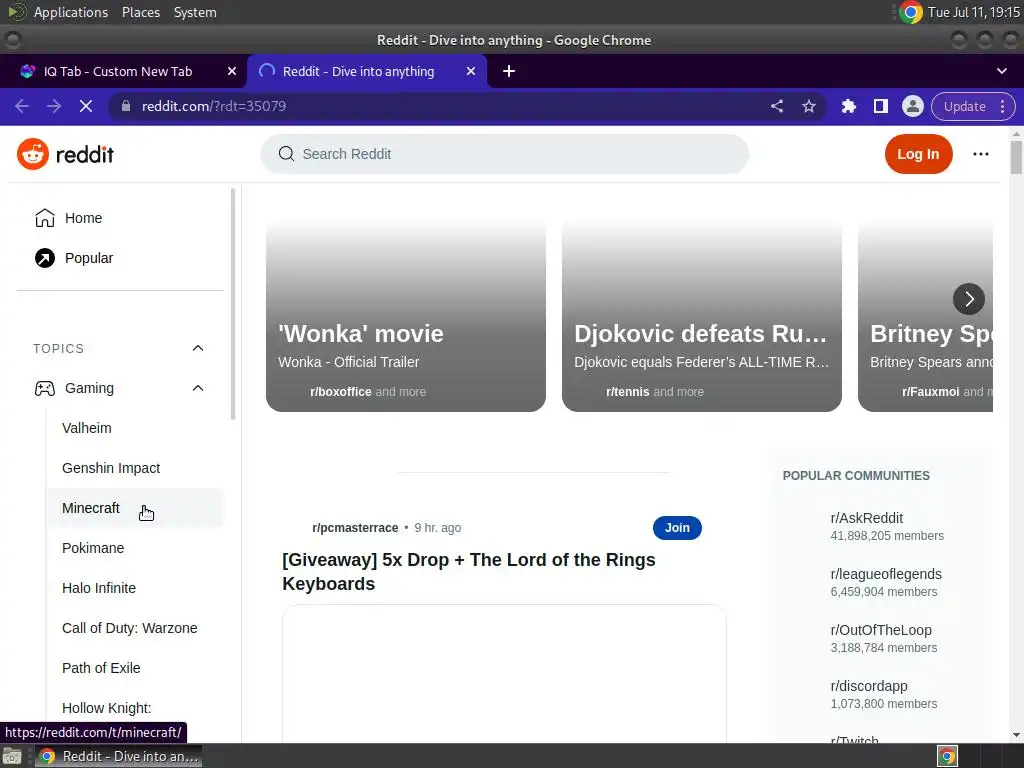This screenshot has width=1024, height=768.
Task: Open the Genshin Impact topic
Action: (x=111, y=468)
